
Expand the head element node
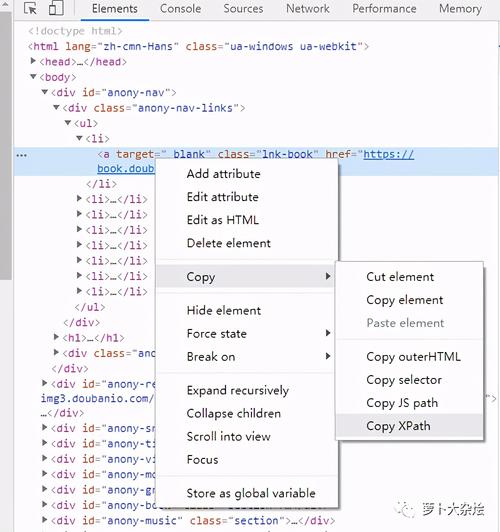point(33,61)
